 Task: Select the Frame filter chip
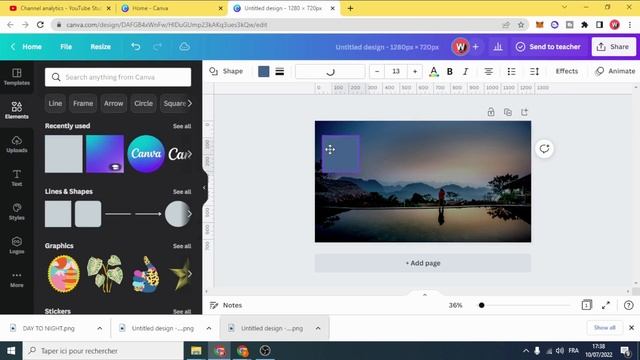pos(83,103)
